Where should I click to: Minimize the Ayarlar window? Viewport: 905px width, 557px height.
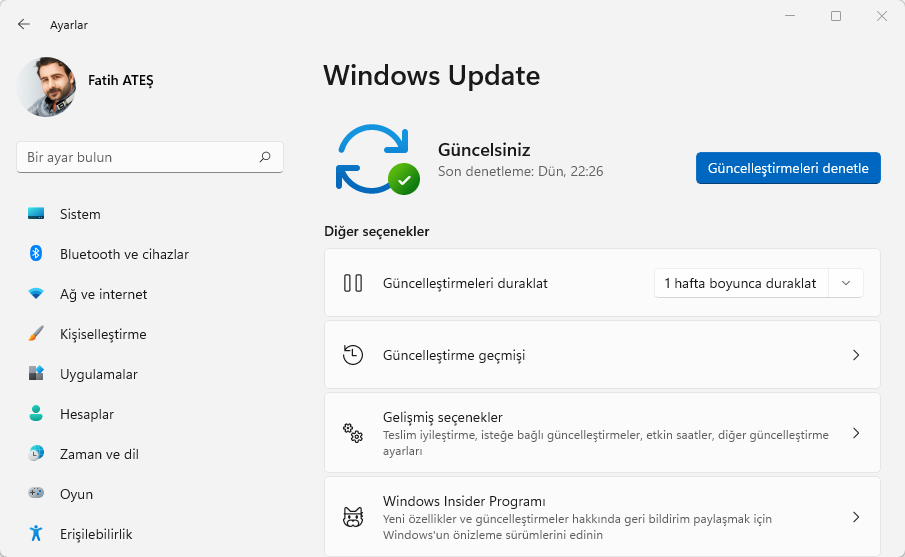[x=790, y=16]
